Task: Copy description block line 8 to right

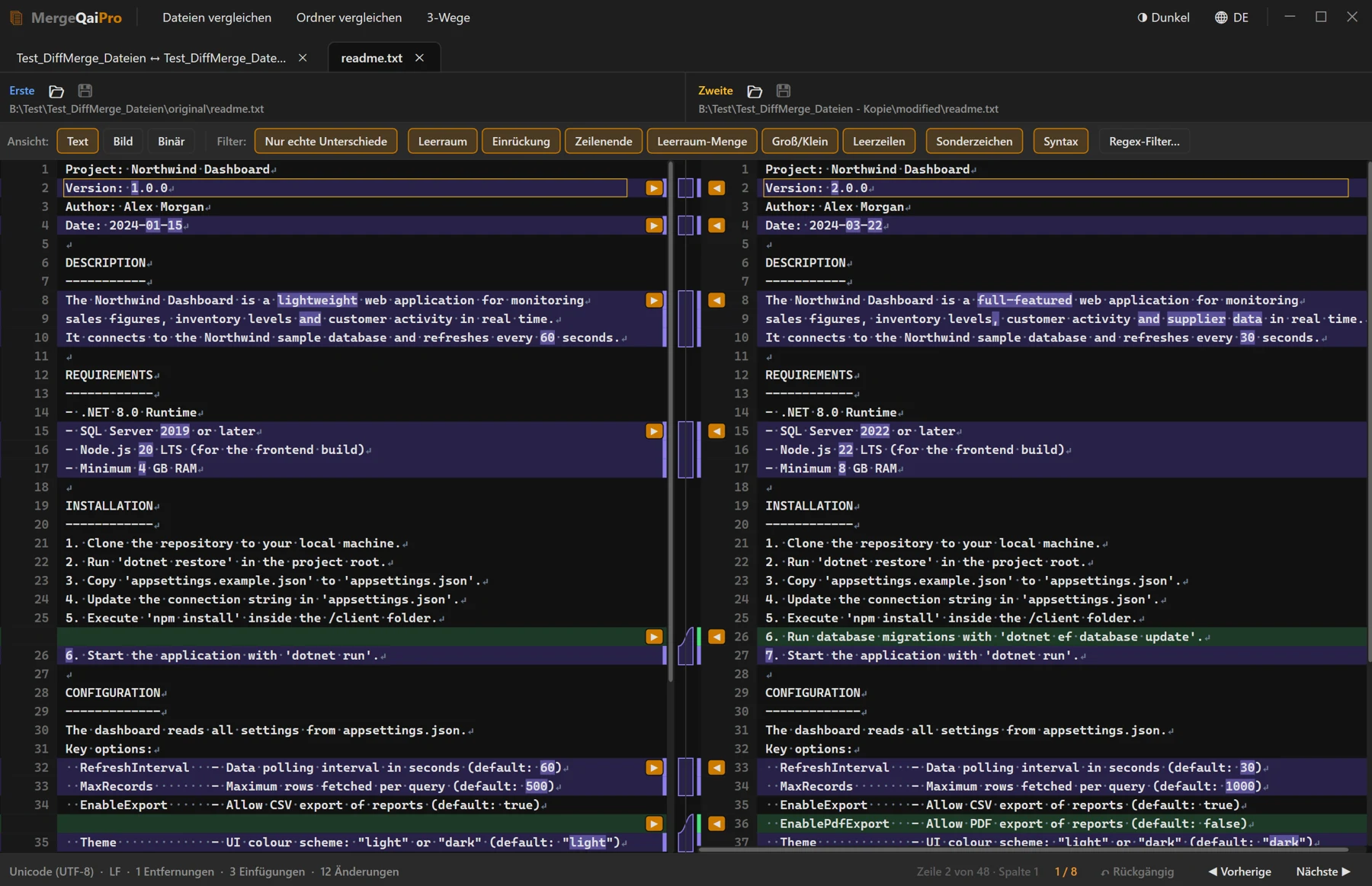Action: tap(654, 300)
